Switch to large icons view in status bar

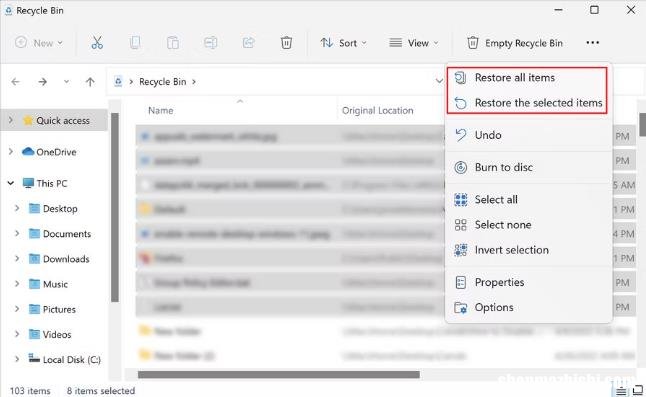click(x=637, y=390)
